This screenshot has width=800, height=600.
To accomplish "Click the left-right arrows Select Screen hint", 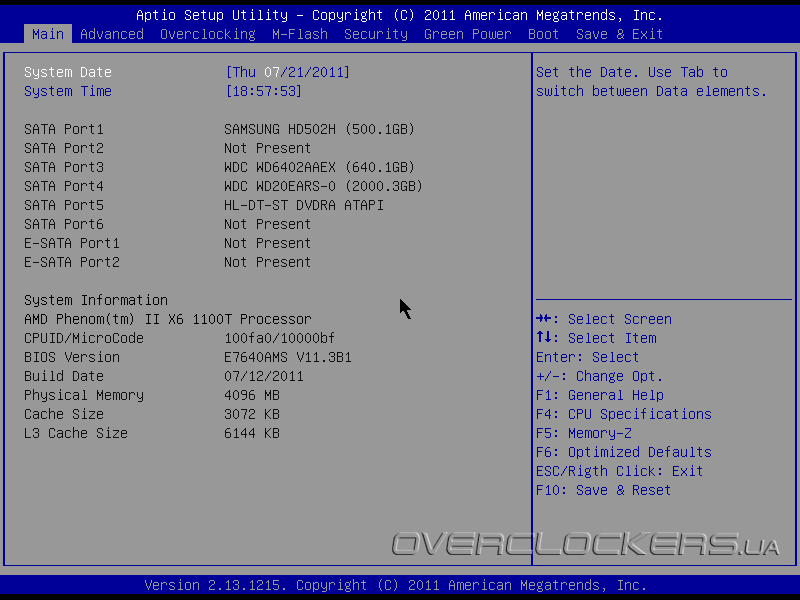I will coord(604,319).
